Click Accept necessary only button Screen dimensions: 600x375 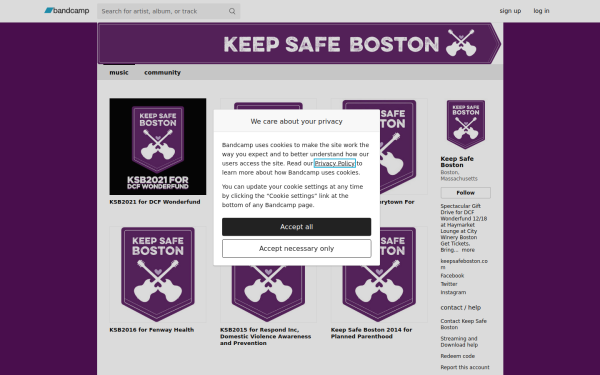[x=297, y=248]
